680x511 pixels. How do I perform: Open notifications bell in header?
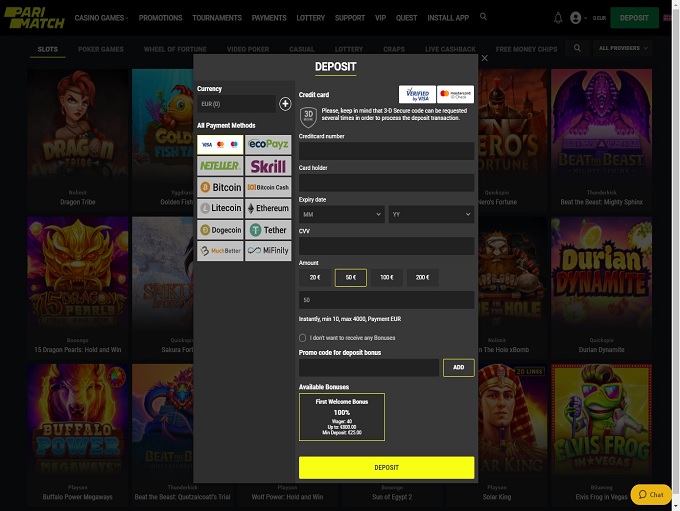coord(558,18)
